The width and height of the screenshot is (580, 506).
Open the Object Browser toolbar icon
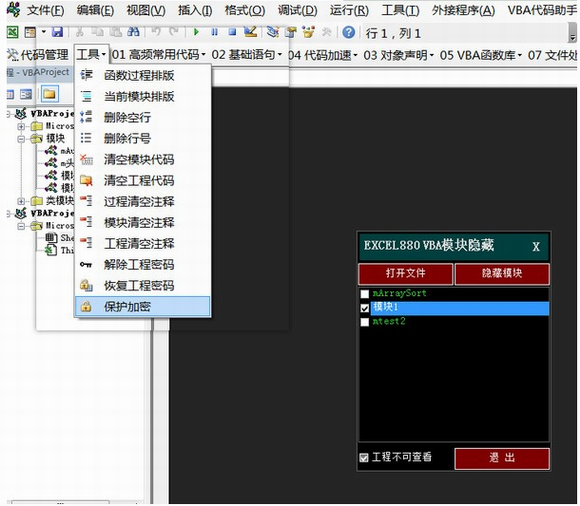click(308, 32)
